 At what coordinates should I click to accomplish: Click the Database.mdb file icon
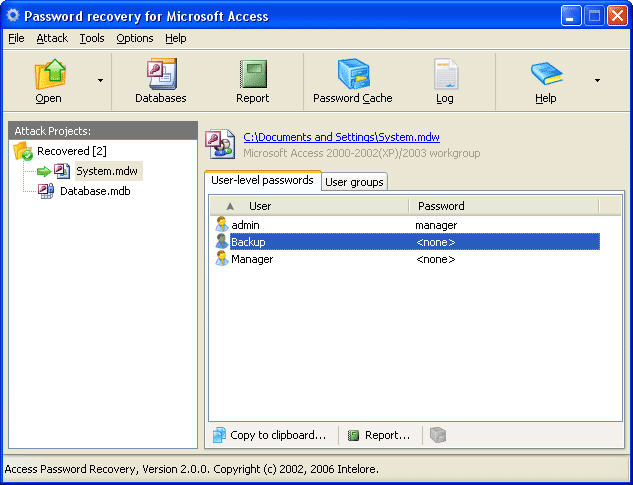pyautogui.click(x=46, y=191)
